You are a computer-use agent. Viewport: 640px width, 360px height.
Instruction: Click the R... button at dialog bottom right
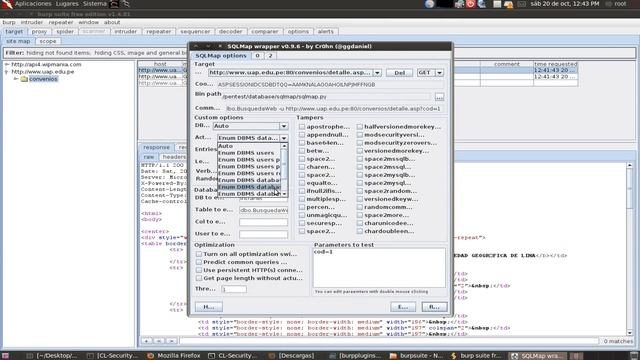434,307
